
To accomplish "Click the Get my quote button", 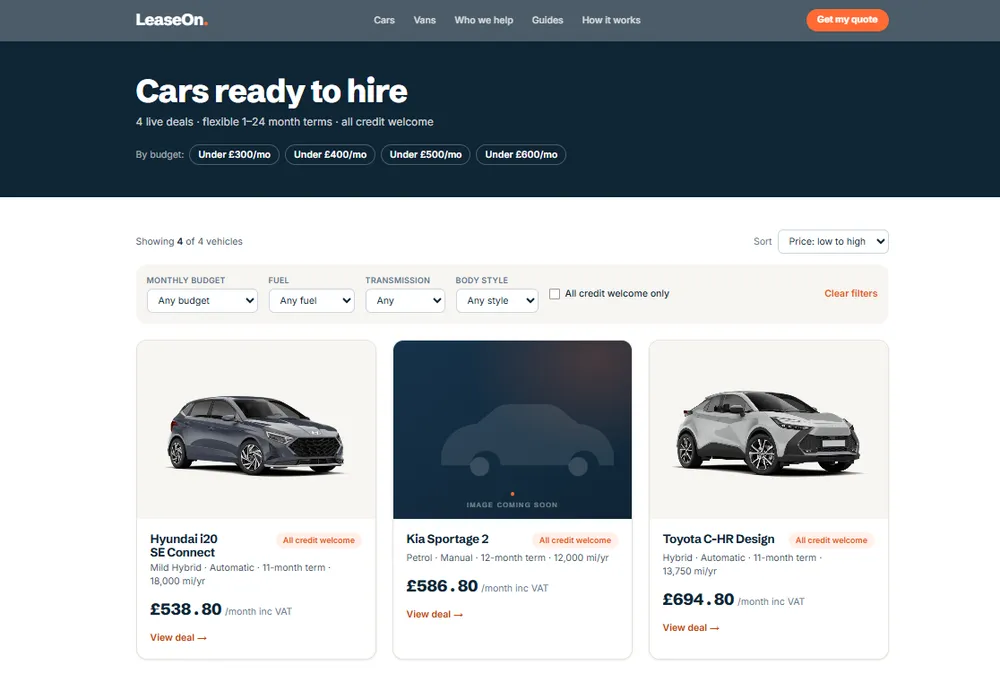I will (x=847, y=20).
